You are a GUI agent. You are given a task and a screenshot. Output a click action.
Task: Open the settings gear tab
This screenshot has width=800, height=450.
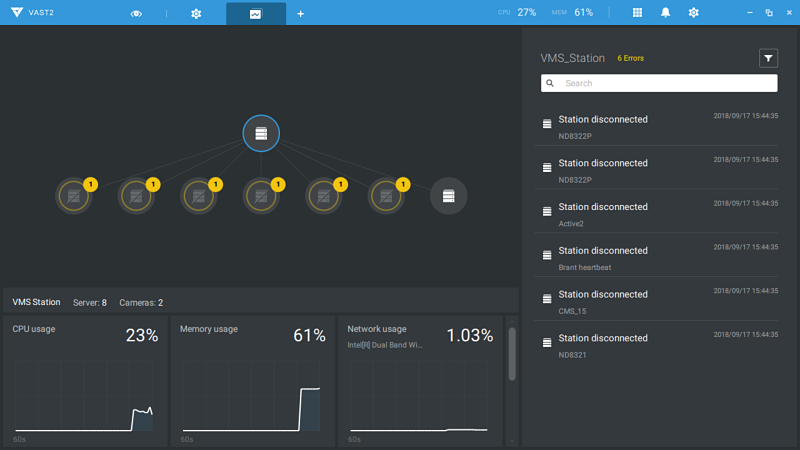196,13
